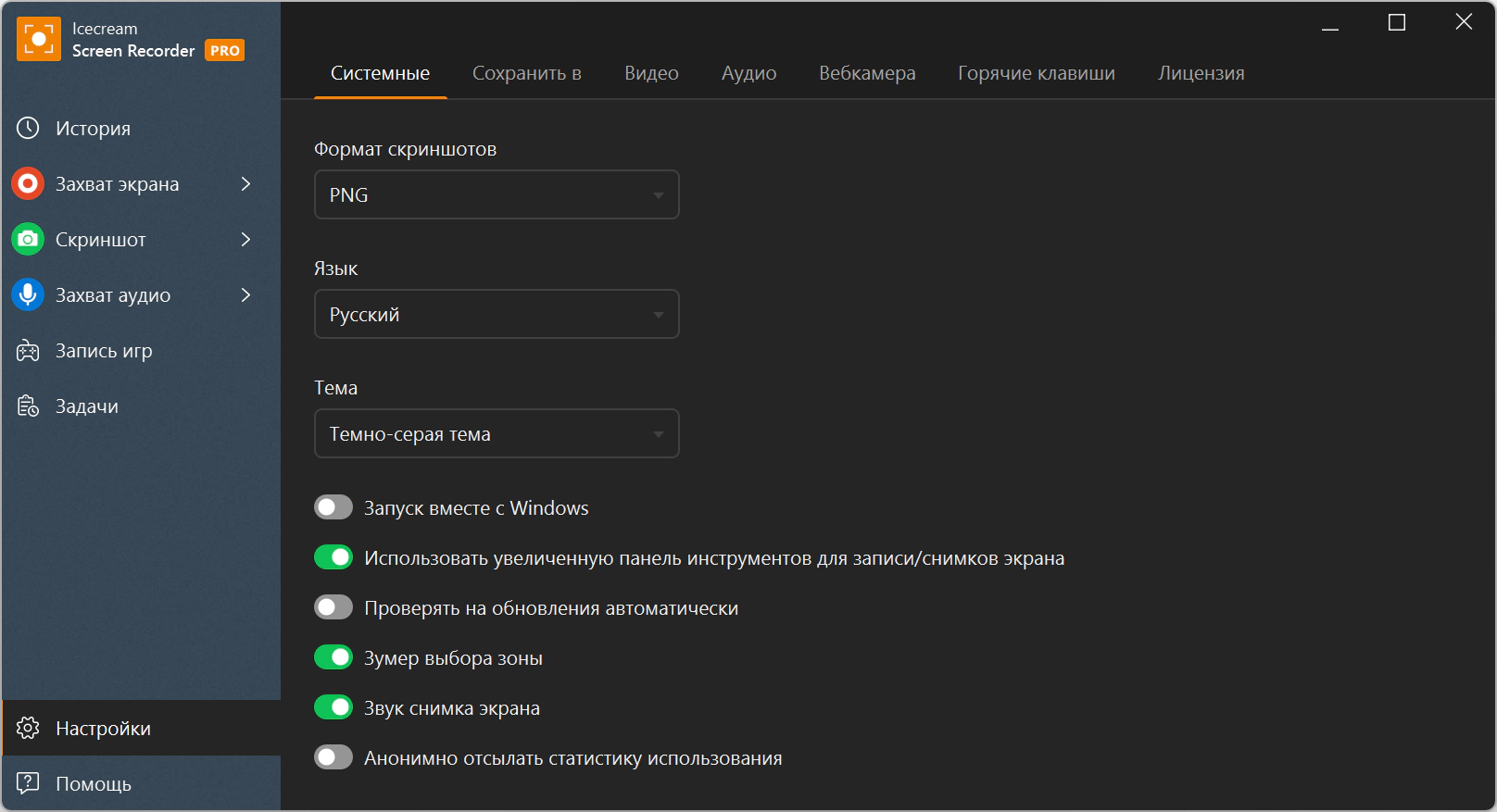
Task: Go to the Лицензия tab
Action: tap(1201, 73)
